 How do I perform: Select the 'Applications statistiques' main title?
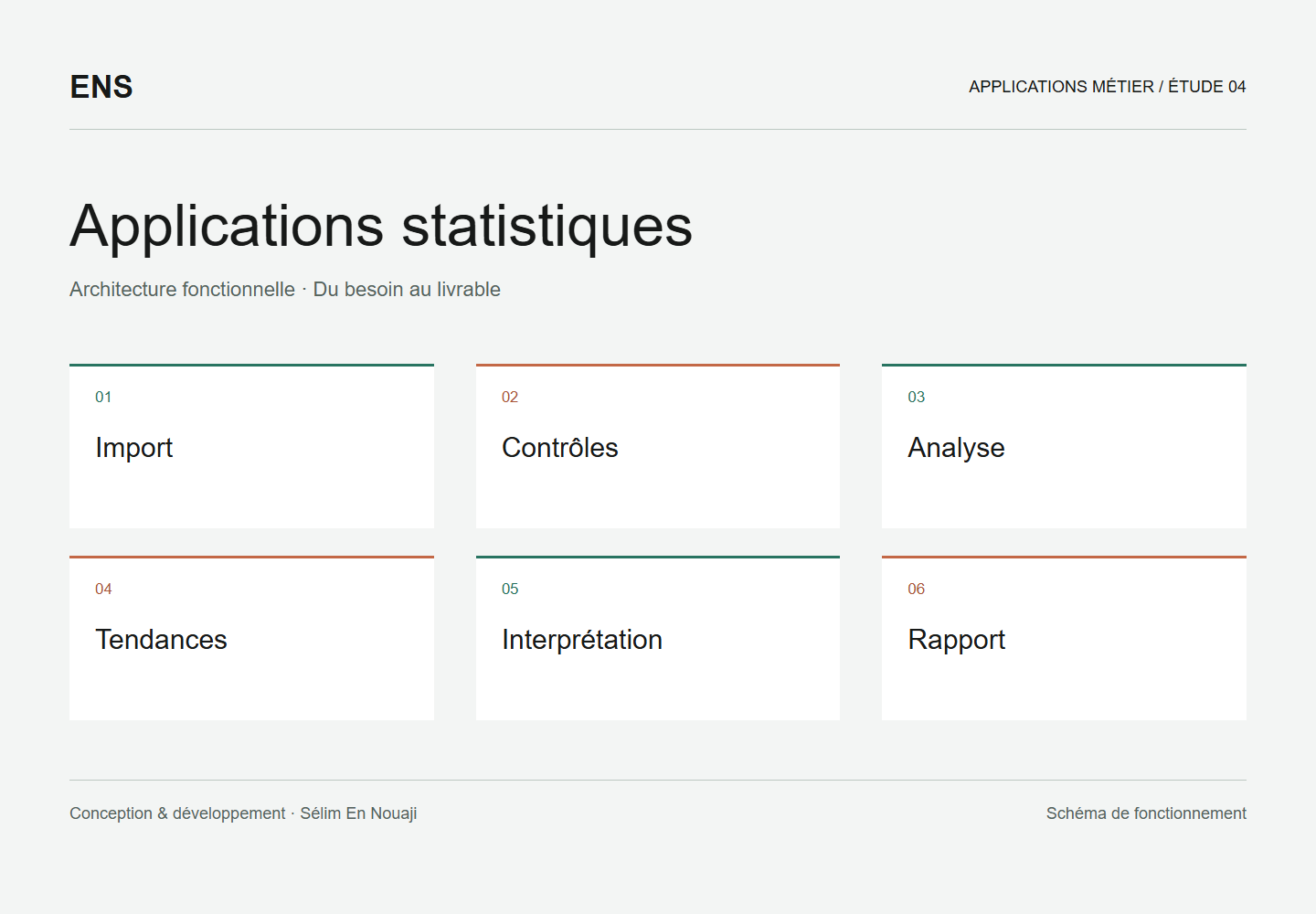pyautogui.click(x=381, y=226)
